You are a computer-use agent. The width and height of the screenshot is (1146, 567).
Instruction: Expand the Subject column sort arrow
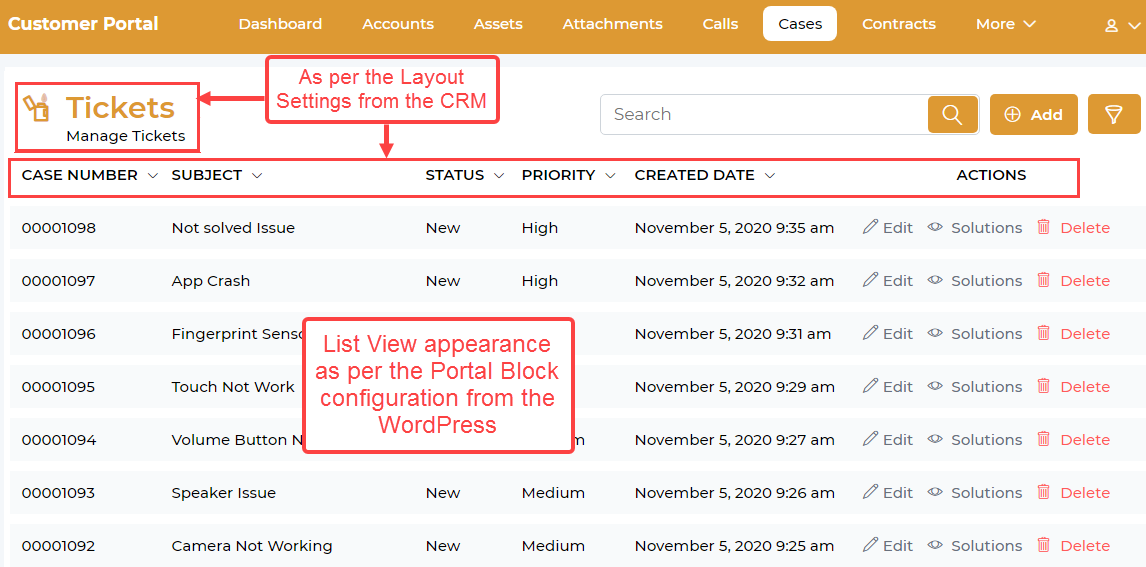257,176
